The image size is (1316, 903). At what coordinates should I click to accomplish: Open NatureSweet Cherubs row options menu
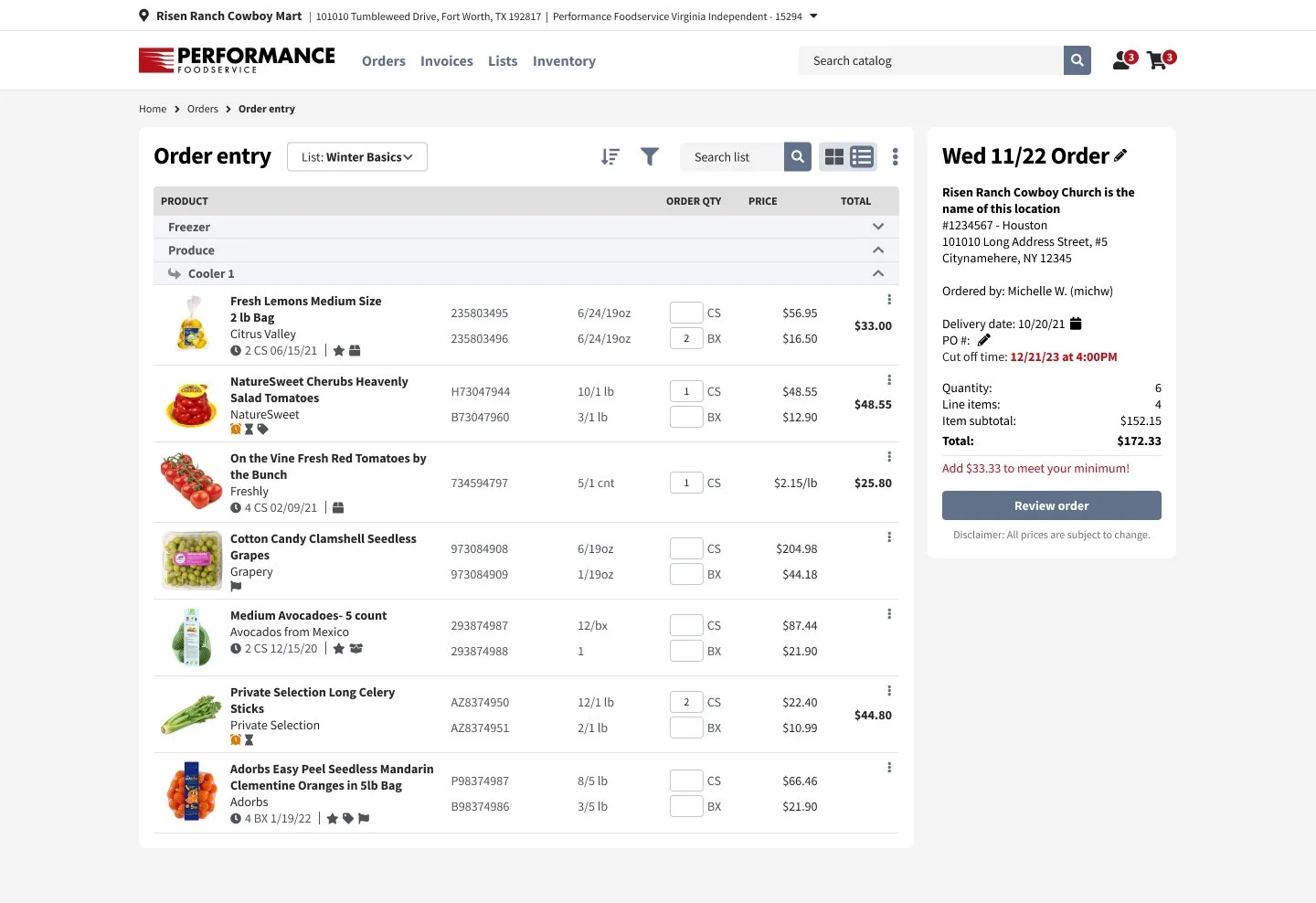coord(889,380)
